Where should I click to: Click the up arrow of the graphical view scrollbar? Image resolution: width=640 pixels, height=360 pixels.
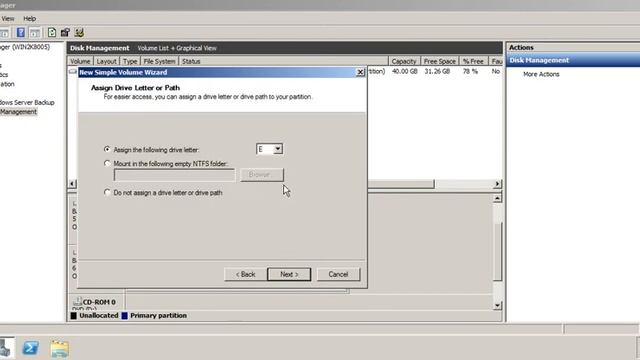[497, 198]
